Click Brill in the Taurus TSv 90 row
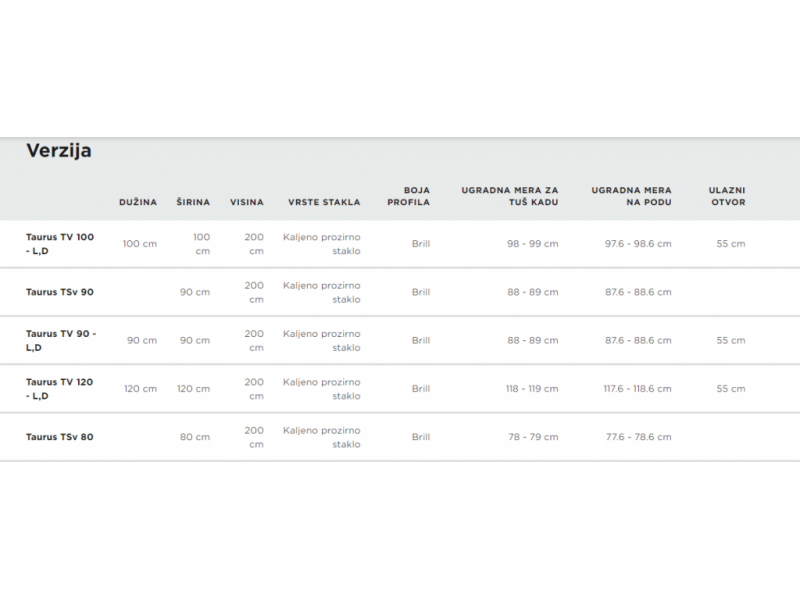 coord(421,292)
